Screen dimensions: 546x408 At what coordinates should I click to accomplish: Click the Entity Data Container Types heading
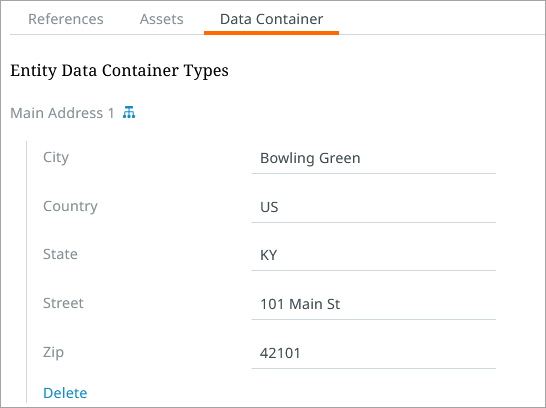[119, 71]
